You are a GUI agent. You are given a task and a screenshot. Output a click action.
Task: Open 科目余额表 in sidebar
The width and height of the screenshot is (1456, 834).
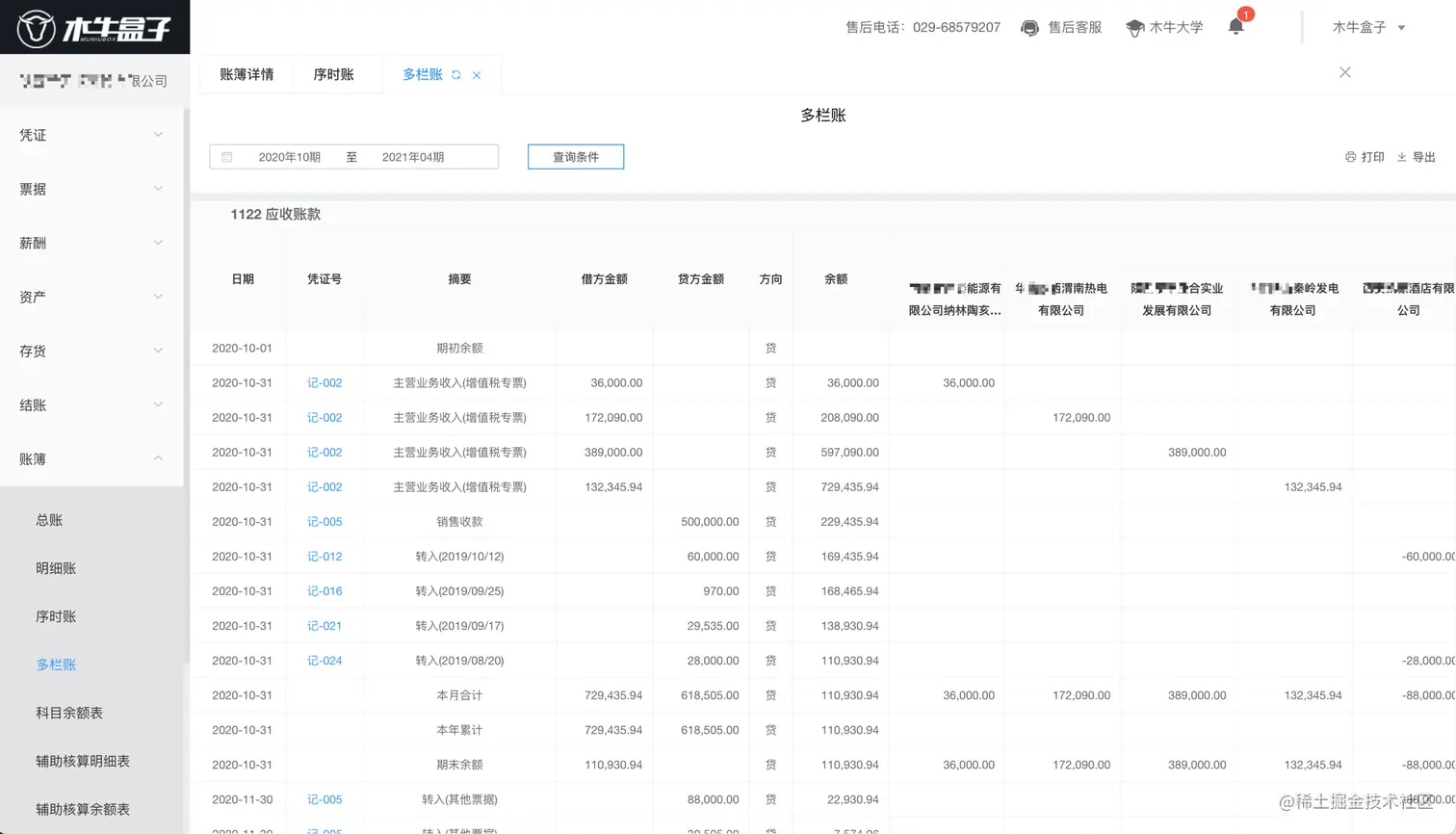click(69, 713)
